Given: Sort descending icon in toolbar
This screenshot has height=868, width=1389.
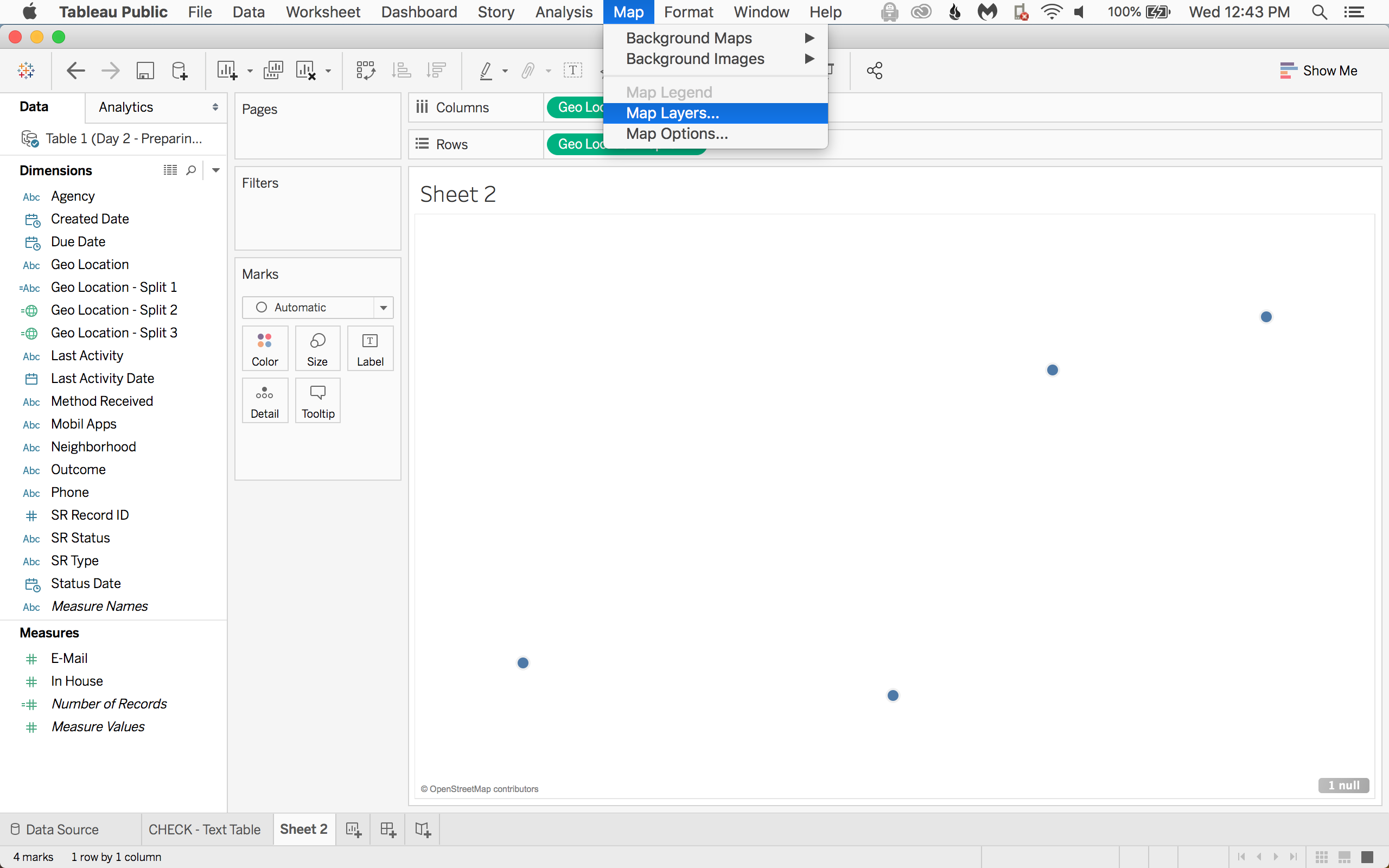Looking at the screenshot, I should click(x=436, y=71).
